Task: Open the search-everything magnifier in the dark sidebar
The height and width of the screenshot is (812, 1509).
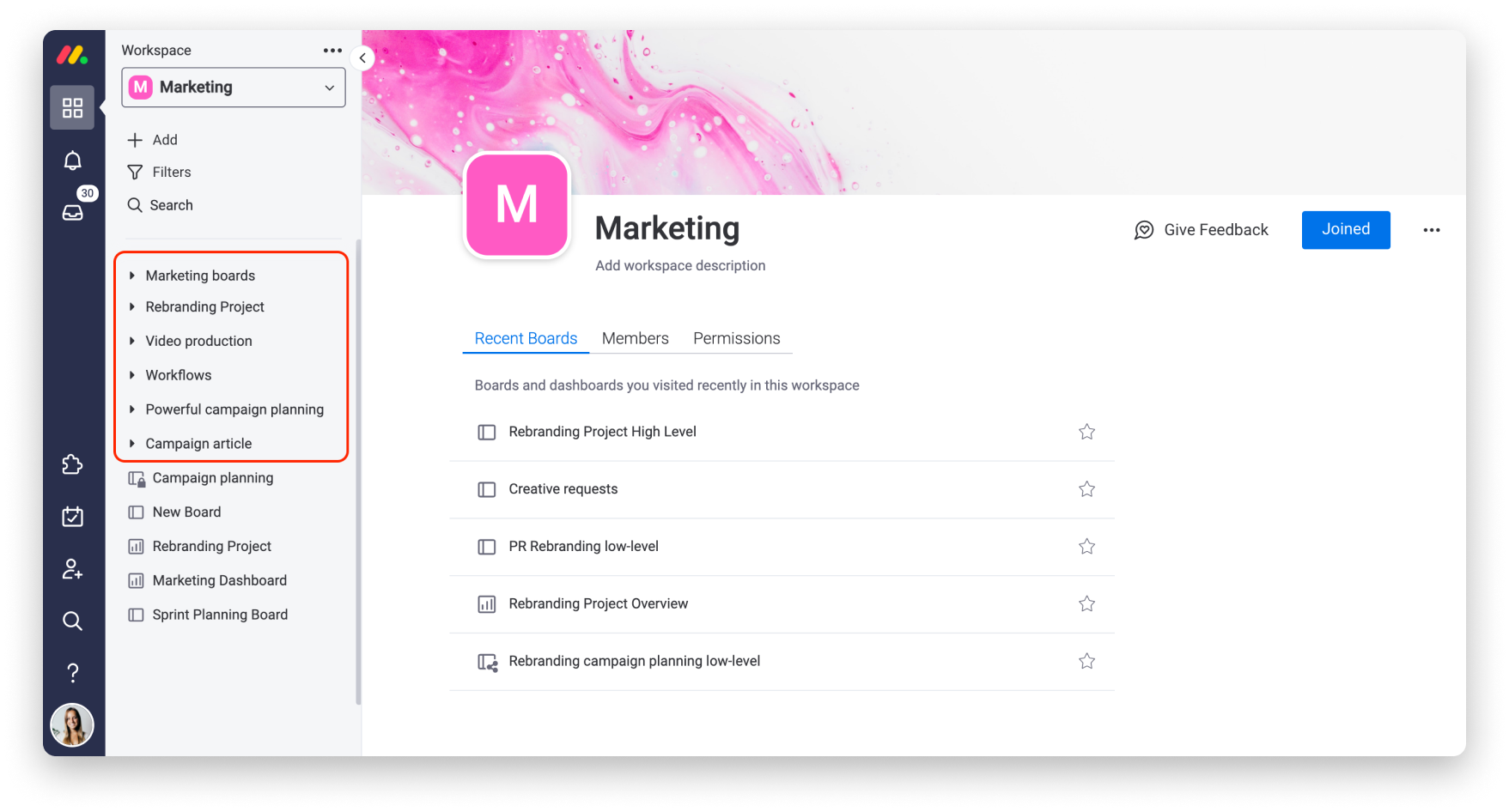Action: coord(72,621)
